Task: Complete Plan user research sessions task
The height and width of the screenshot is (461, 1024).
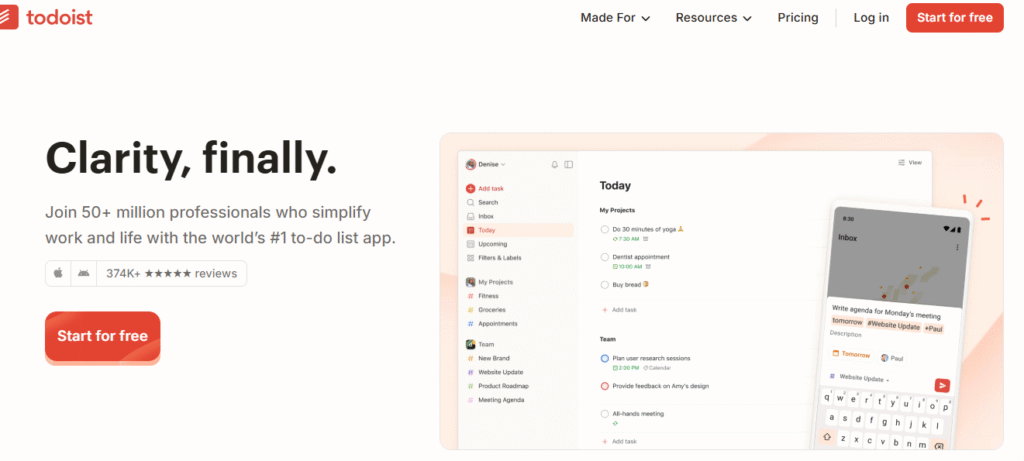Action: tap(605, 358)
